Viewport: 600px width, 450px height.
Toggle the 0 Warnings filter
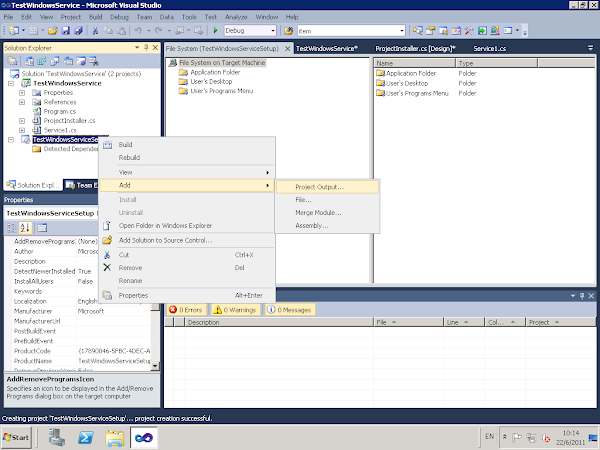pos(235,310)
